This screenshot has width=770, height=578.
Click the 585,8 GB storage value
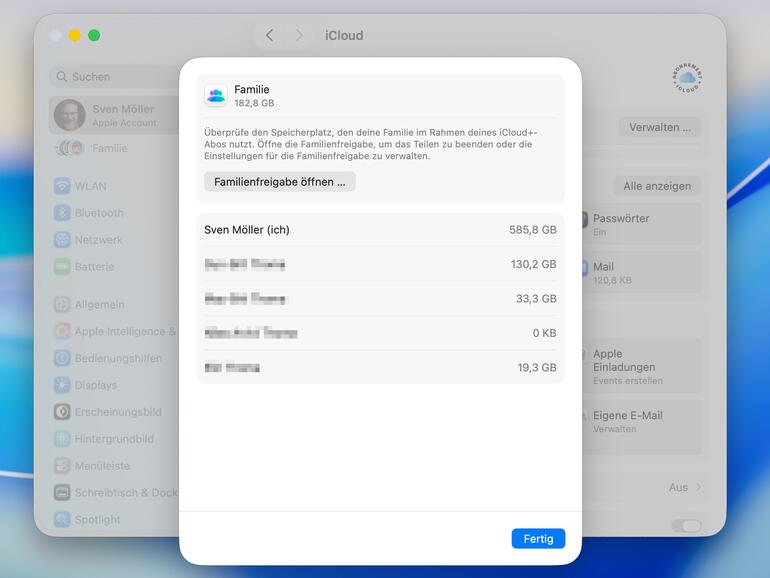tap(533, 230)
